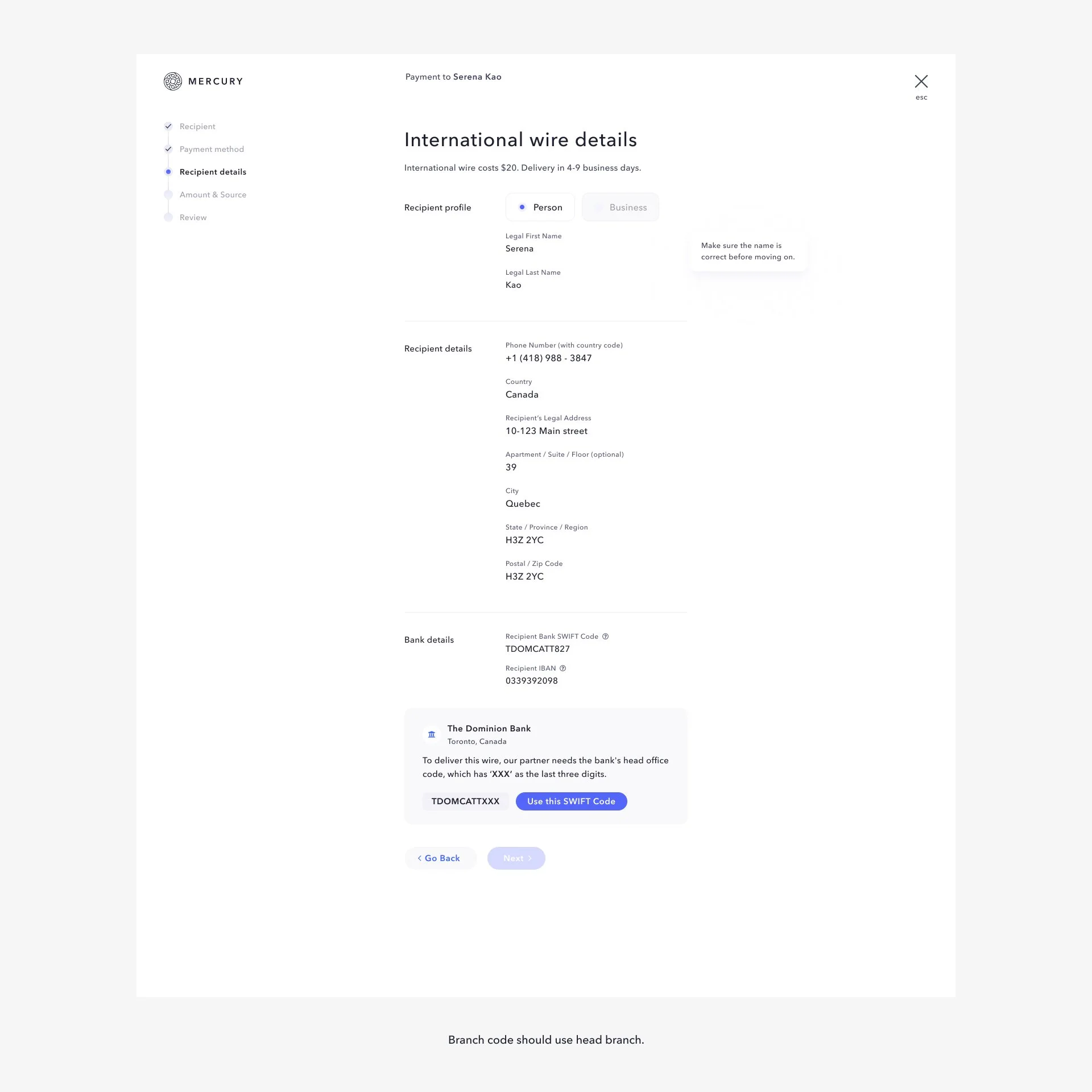Edit the Recipient Bank SWIFT Code value
The height and width of the screenshot is (1092, 1092).
(537, 649)
